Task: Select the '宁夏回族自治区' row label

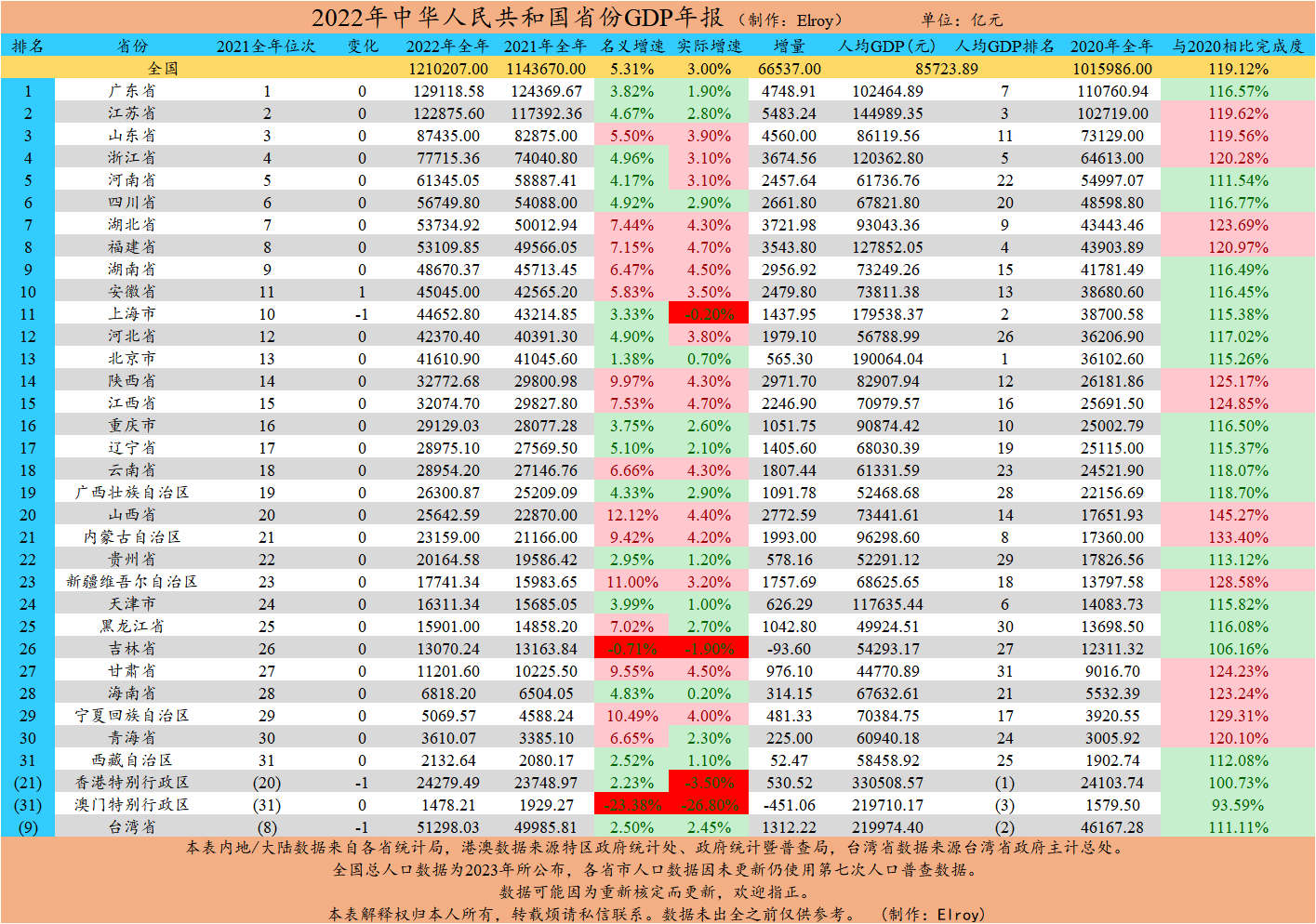Action: [x=132, y=715]
